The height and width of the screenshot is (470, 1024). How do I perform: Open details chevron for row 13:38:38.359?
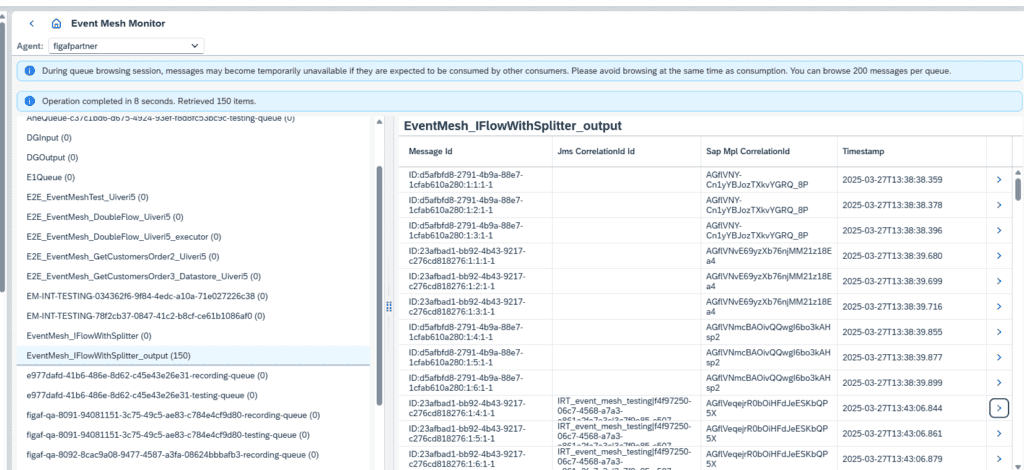click(x=999, y=180)
